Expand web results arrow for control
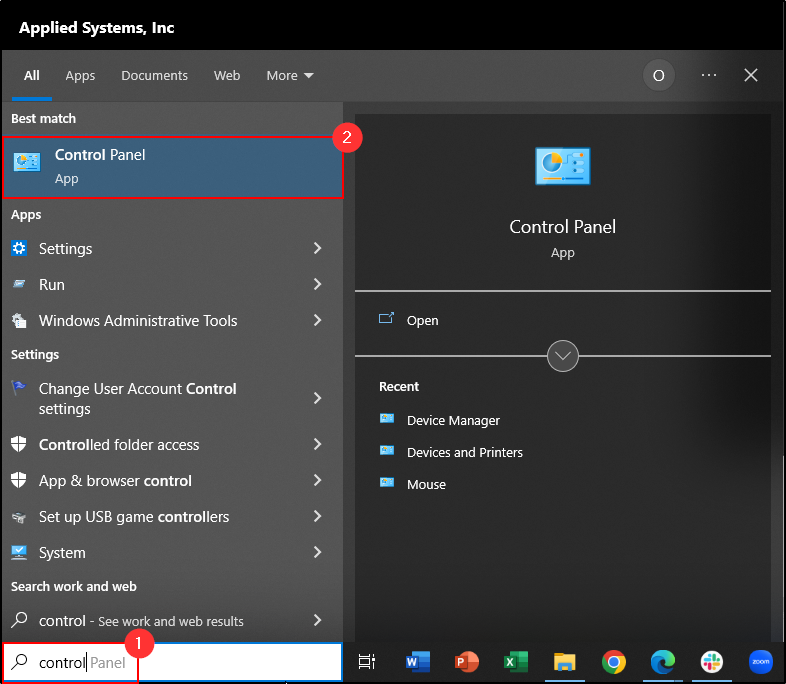Viewport: 786px width, 684px height. (317, 620)
